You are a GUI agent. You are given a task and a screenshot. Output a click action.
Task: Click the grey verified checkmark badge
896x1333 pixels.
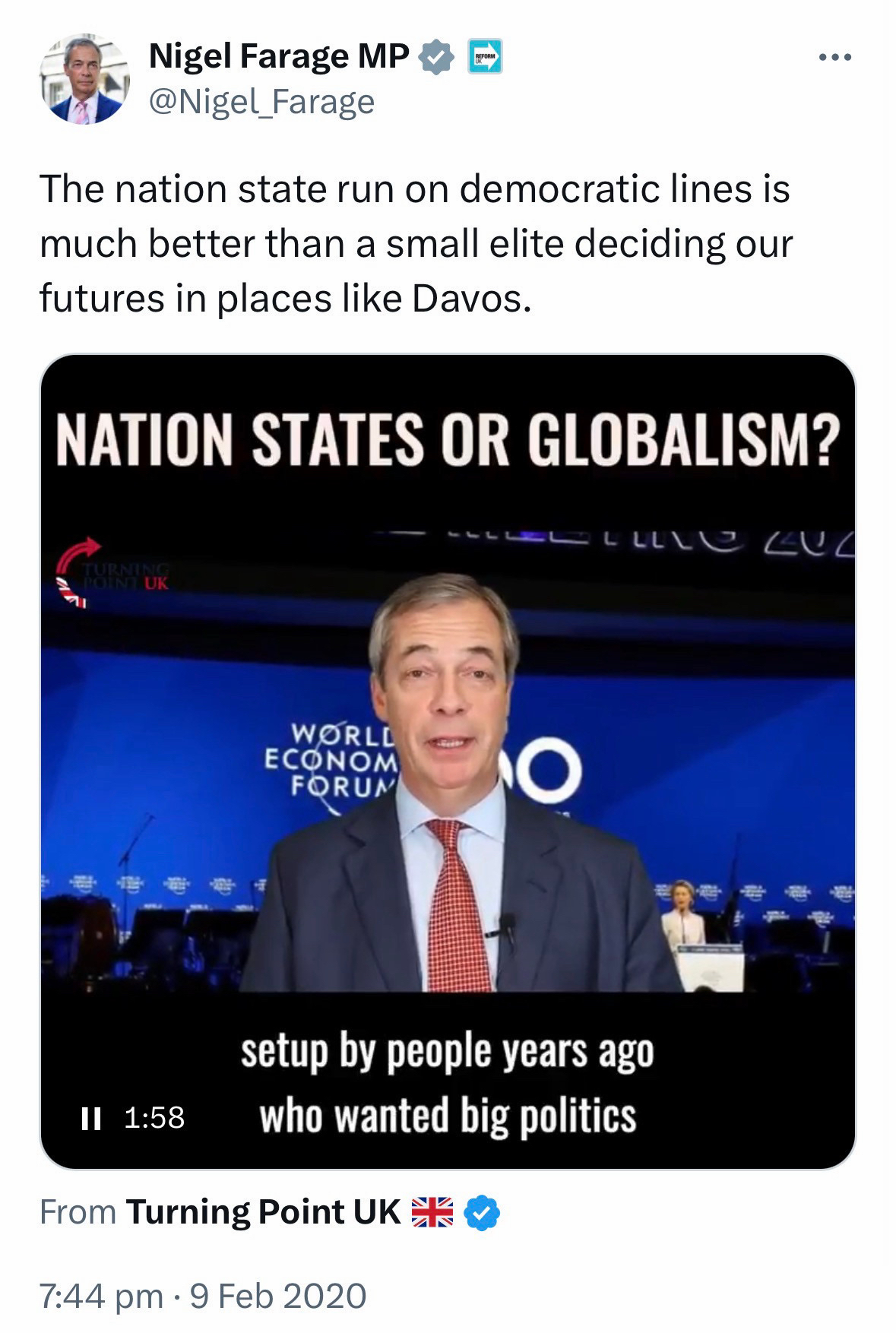point(436,59)
